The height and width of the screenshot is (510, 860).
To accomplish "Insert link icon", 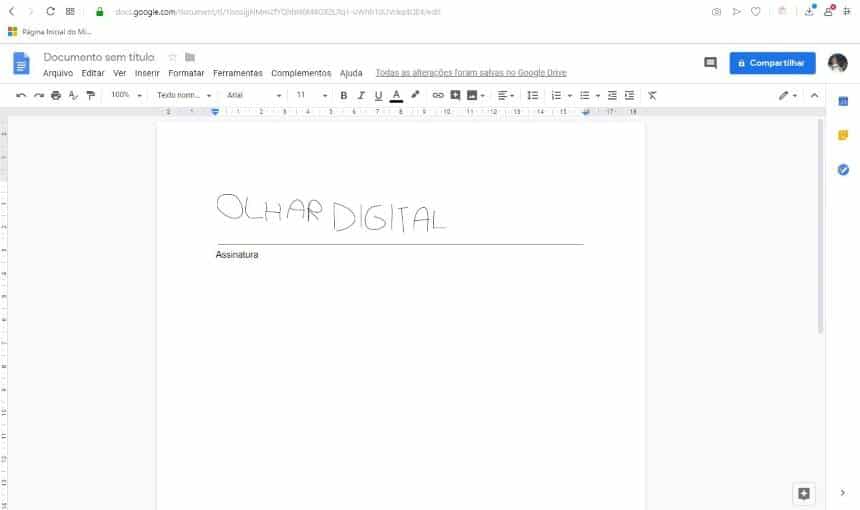I will pyautogui.click(x=438, y=95).
